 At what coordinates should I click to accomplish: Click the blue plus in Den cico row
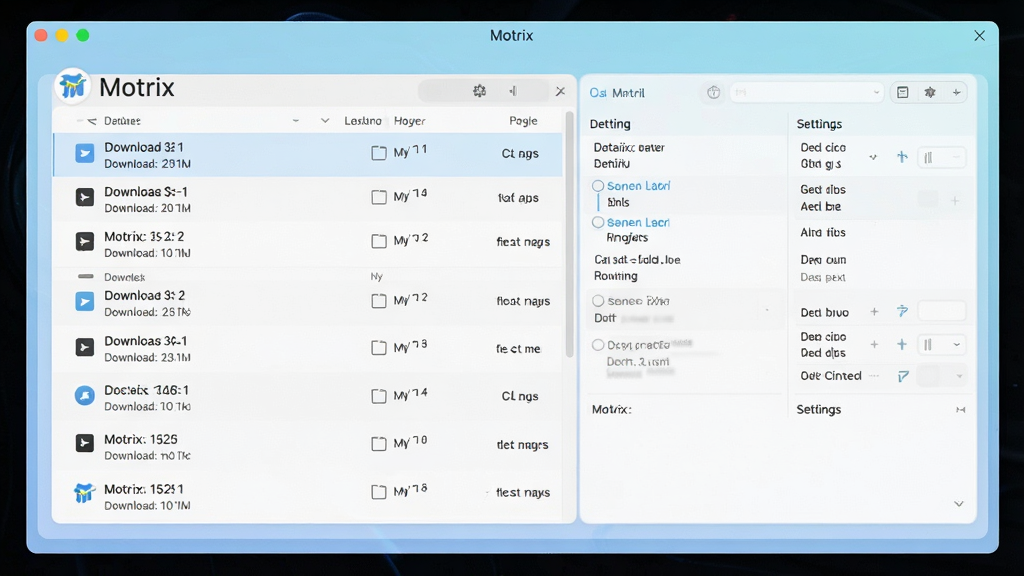(x=902, y=345)
